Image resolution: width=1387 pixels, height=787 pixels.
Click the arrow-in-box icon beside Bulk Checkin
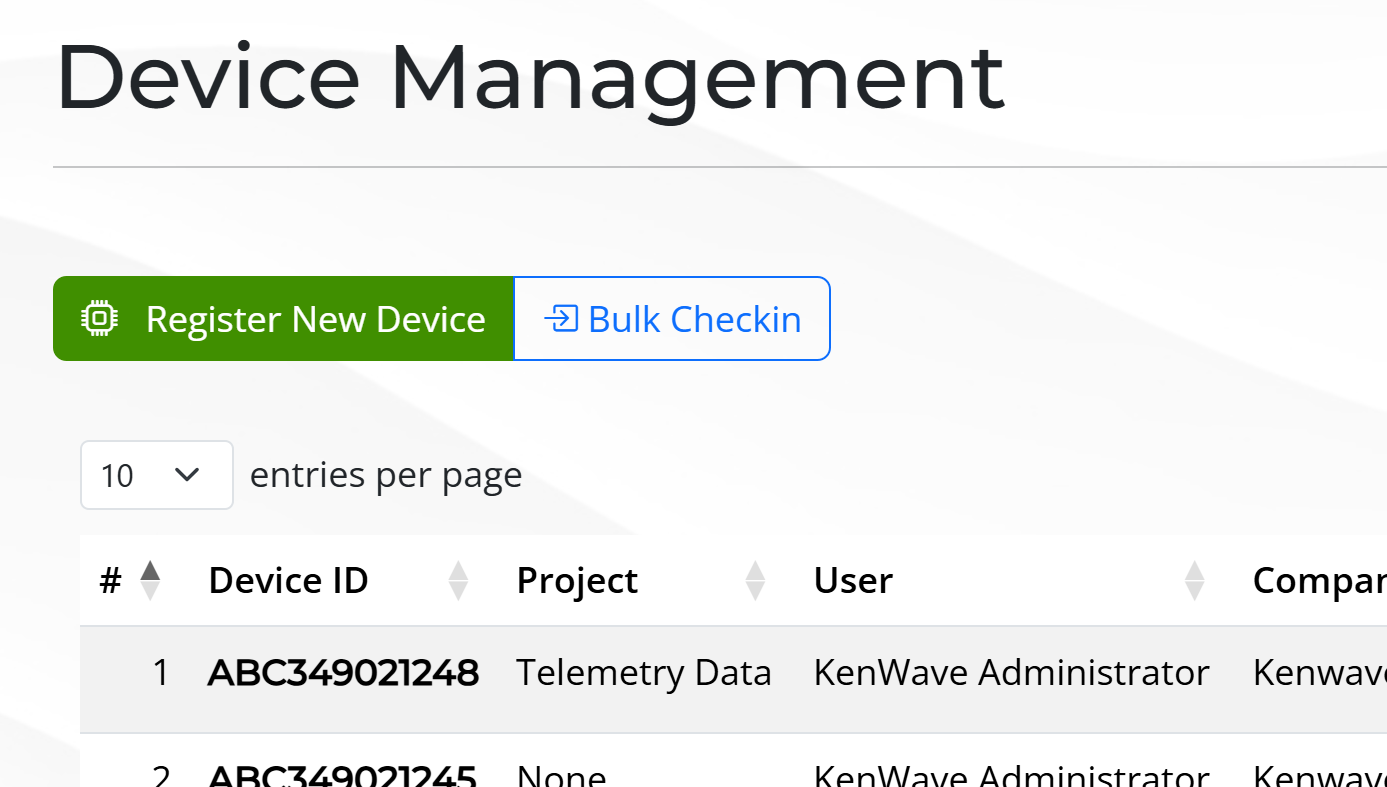[561, 319]
